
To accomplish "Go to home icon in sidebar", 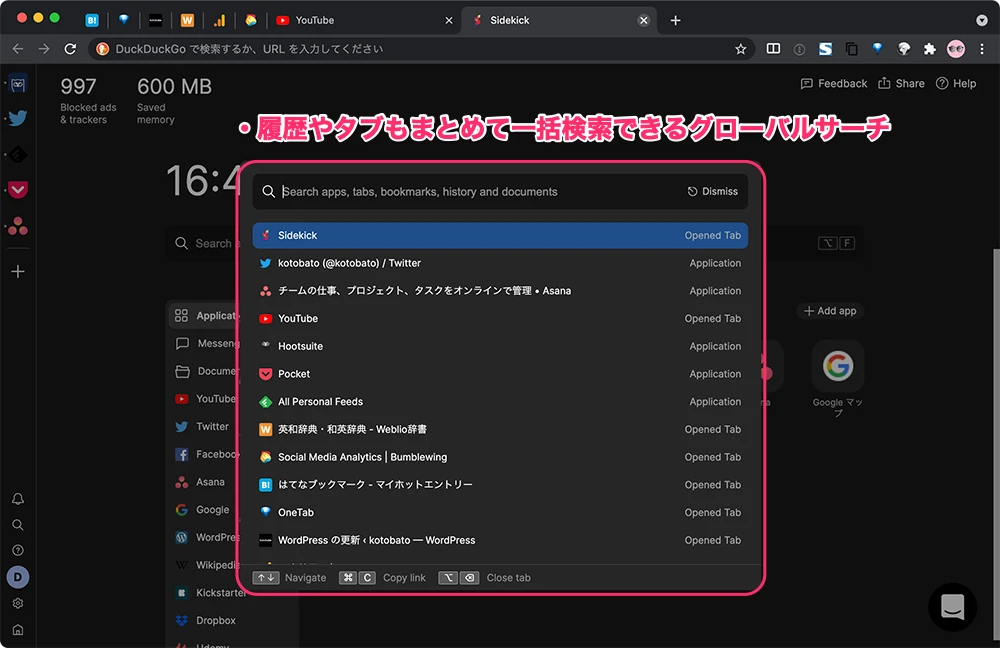I will pos(18,630).
